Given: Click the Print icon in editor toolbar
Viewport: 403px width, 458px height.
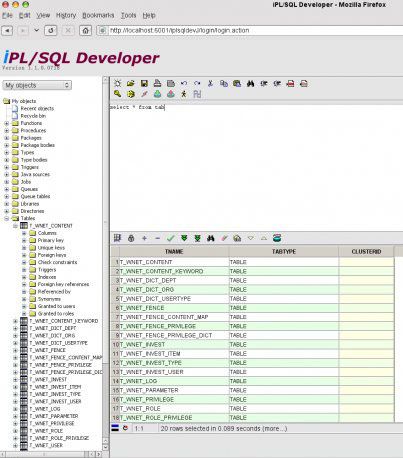Looking at the screenshot, I should (x=157, y=83).
